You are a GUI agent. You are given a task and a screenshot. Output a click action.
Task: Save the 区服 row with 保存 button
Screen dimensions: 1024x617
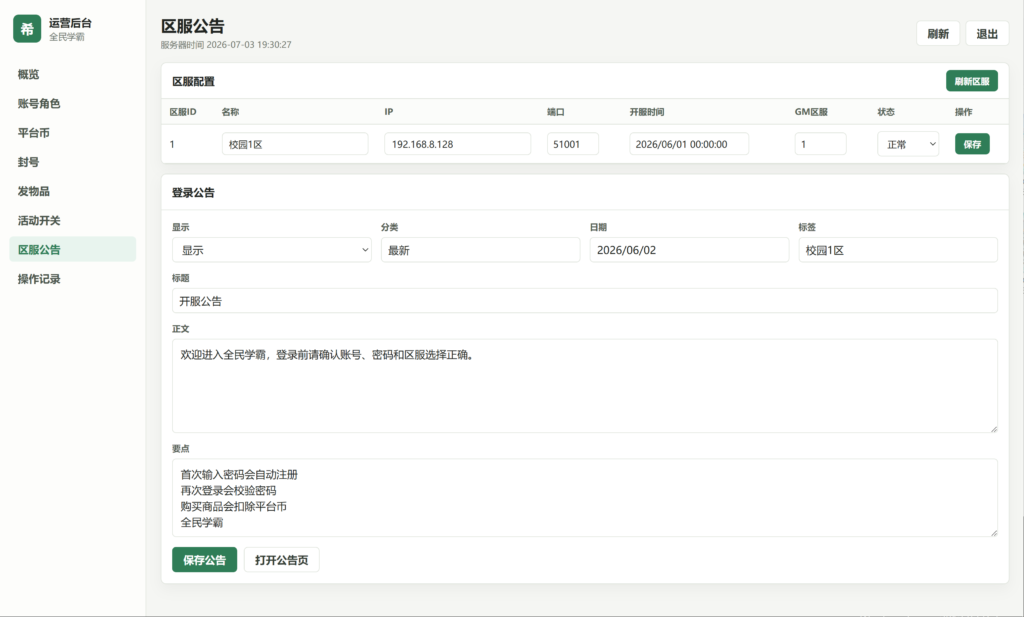972,144
